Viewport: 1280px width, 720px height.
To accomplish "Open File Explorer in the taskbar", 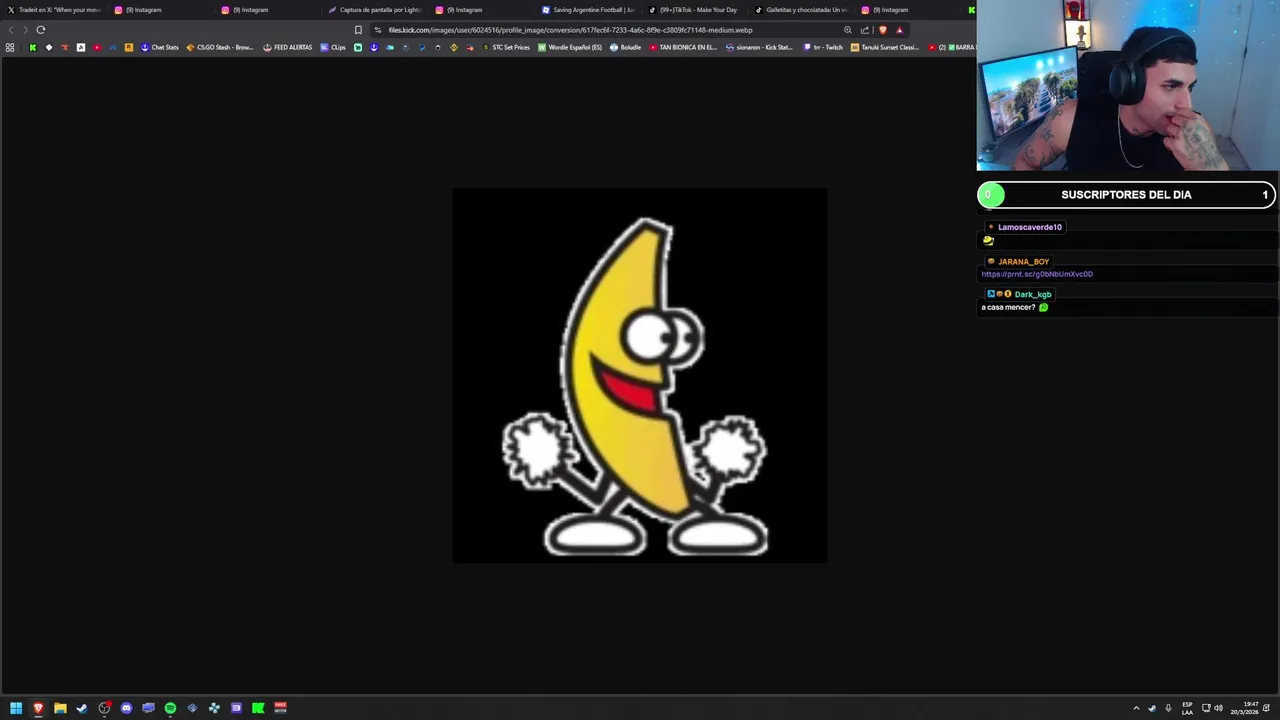I will (60, 708).
